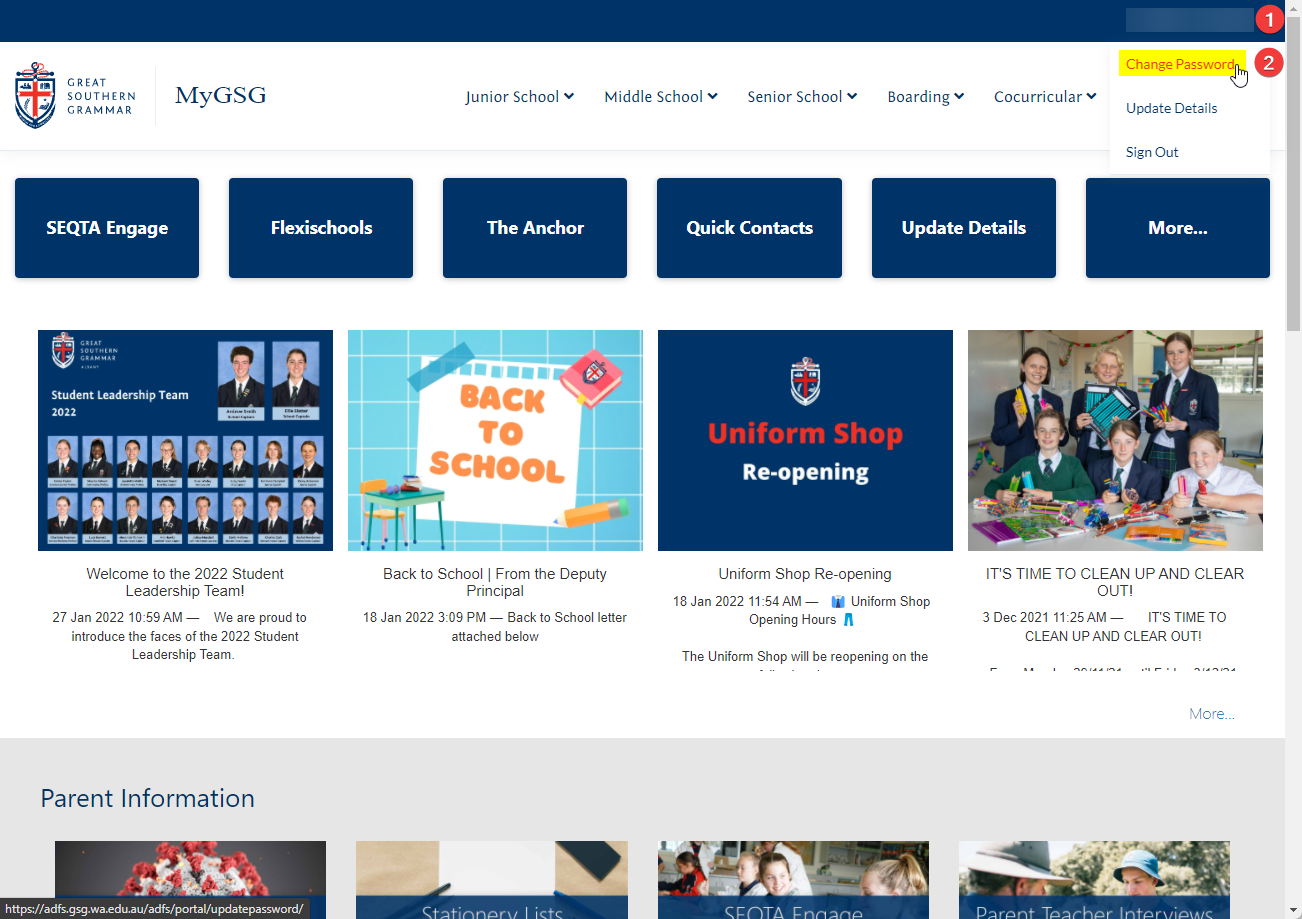The width and height of the screenshot is (1302, 919).
Task: Expand the Middle School navigation menu
Action: (x=660, y=96)
